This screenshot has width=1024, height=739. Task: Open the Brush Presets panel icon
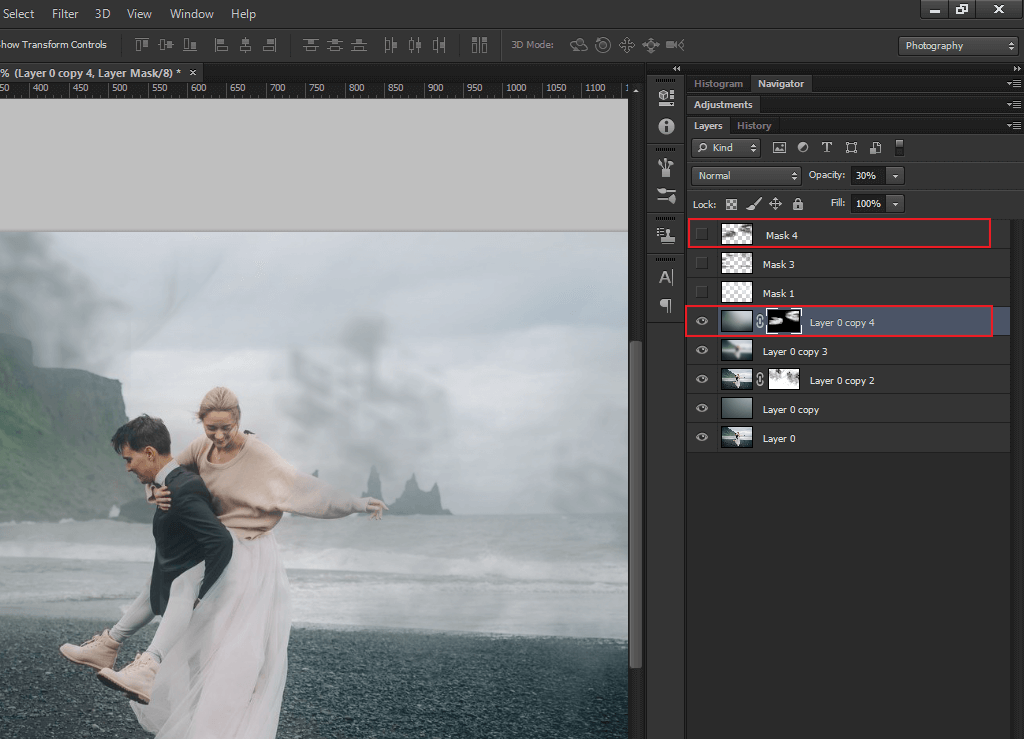pos(666,168)
